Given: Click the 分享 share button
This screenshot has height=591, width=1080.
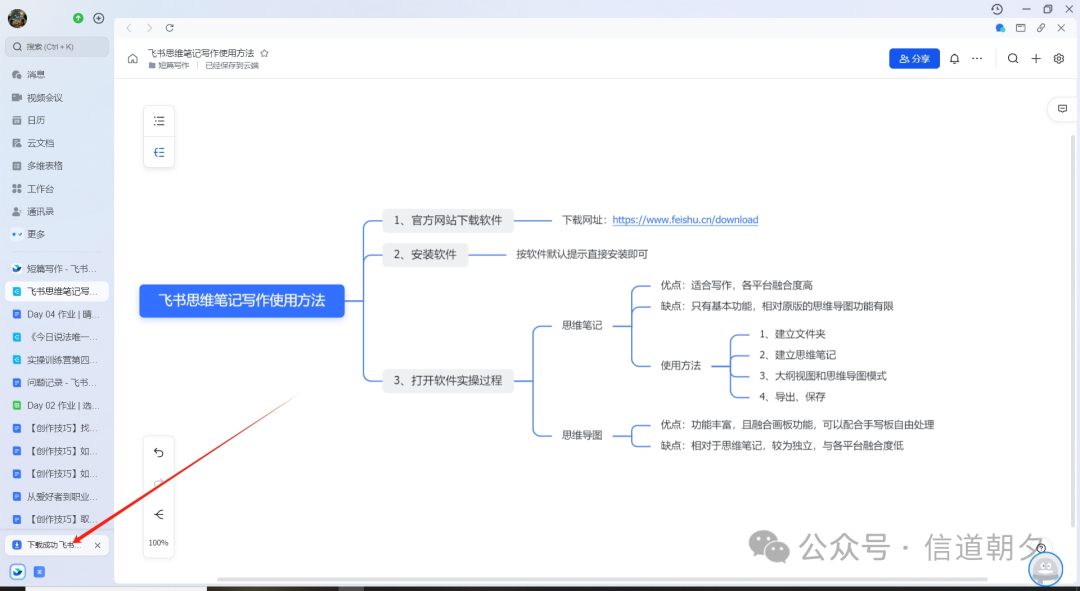Looking at the screenshot, I should point(914,59).
